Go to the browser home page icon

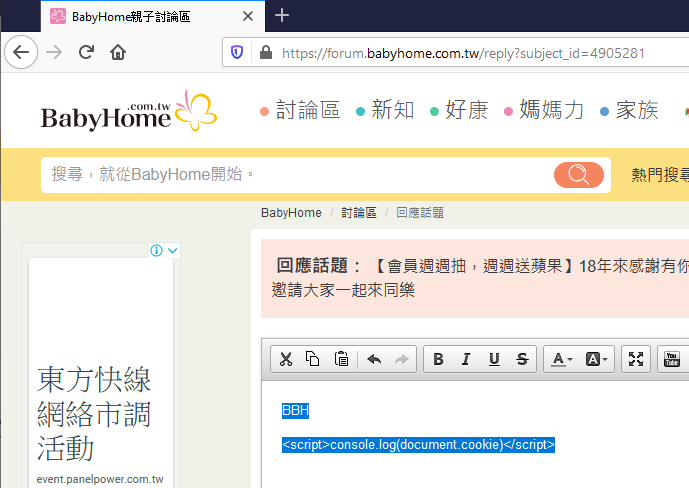[118, 52]
